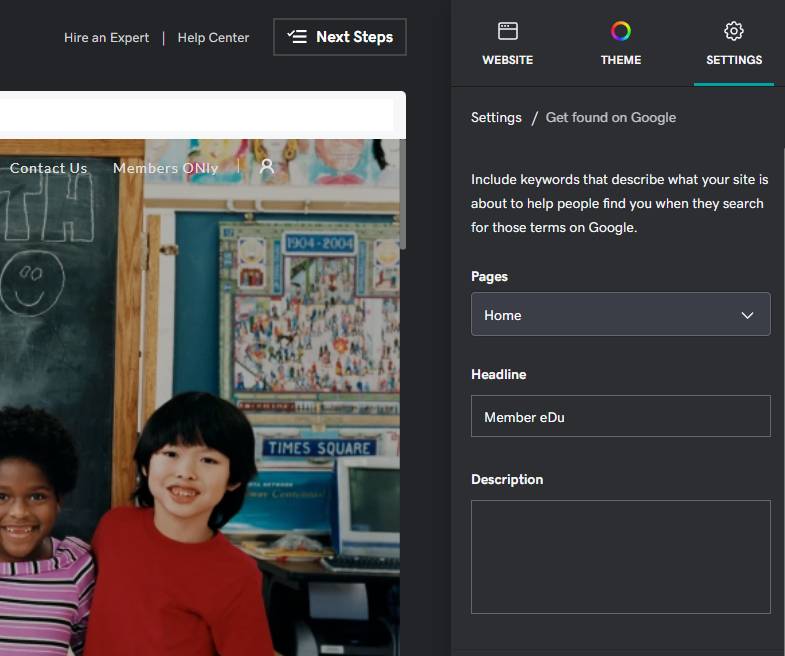The width and height of the screenshot is (785, 656).
Task: Click the member account person icon
Action: 267,166
